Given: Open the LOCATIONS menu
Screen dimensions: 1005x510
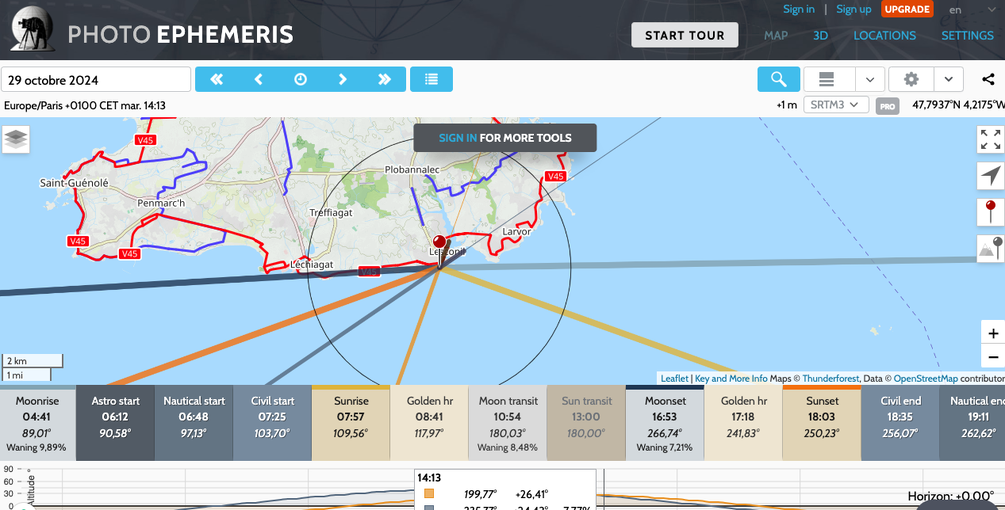Looking at the screenshot, I should [x=885, y=36].
